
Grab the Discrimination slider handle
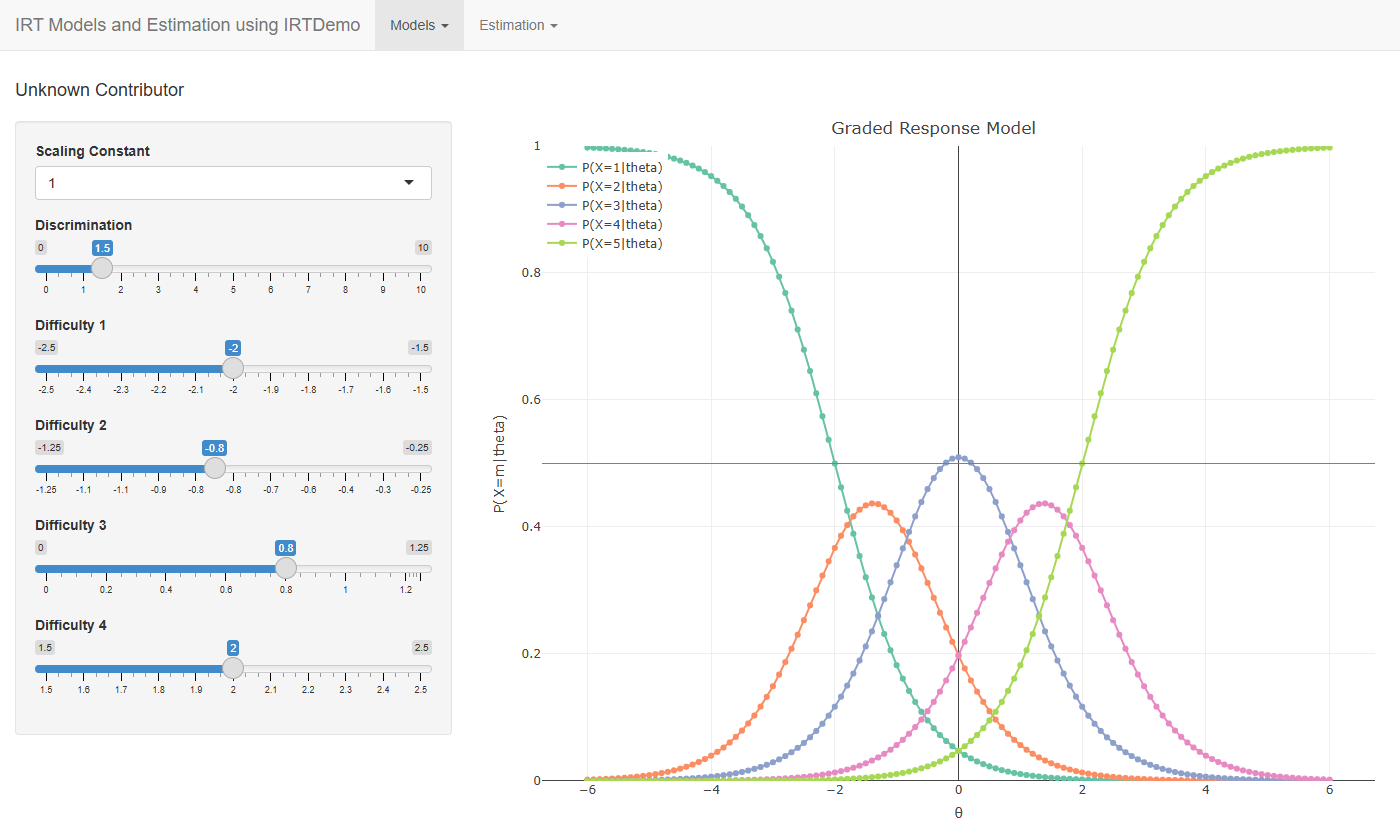pos(102,268)
